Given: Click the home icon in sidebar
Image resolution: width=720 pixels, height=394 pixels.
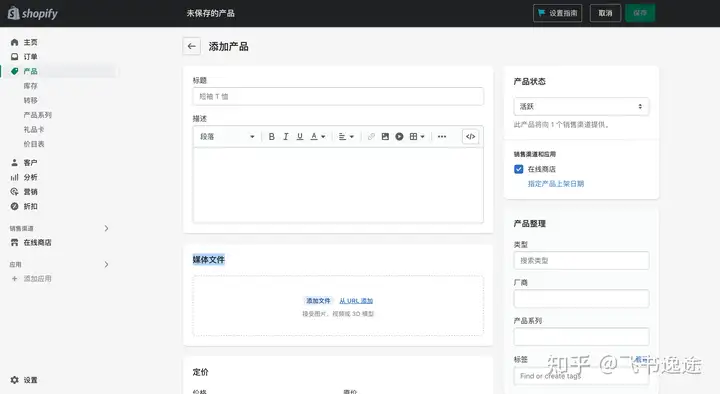Looking at the screenshot, I should [15, 42].
